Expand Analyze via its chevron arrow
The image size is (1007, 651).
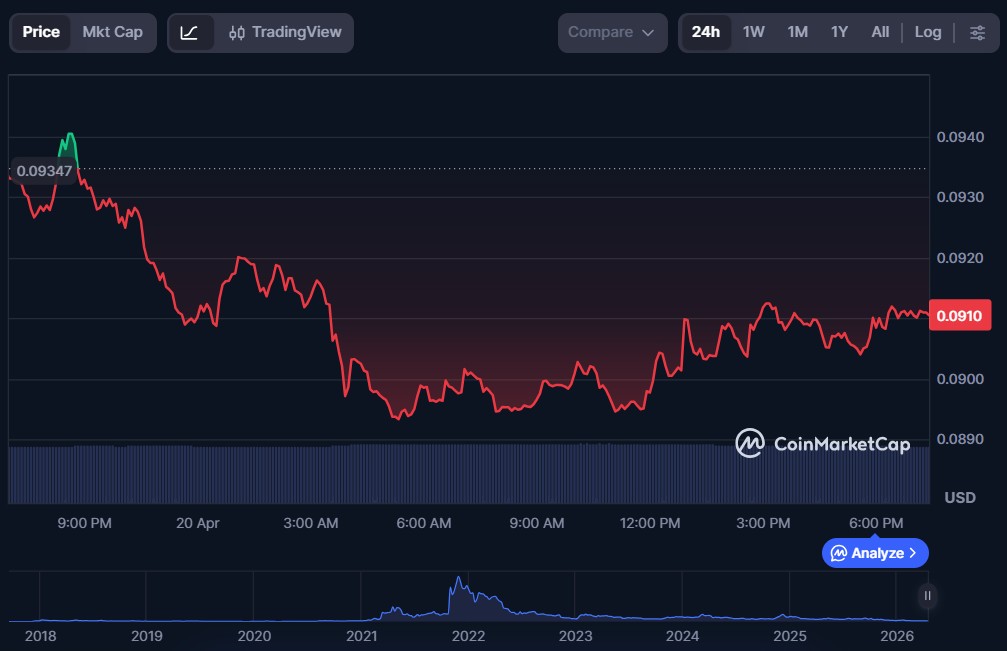913,553
